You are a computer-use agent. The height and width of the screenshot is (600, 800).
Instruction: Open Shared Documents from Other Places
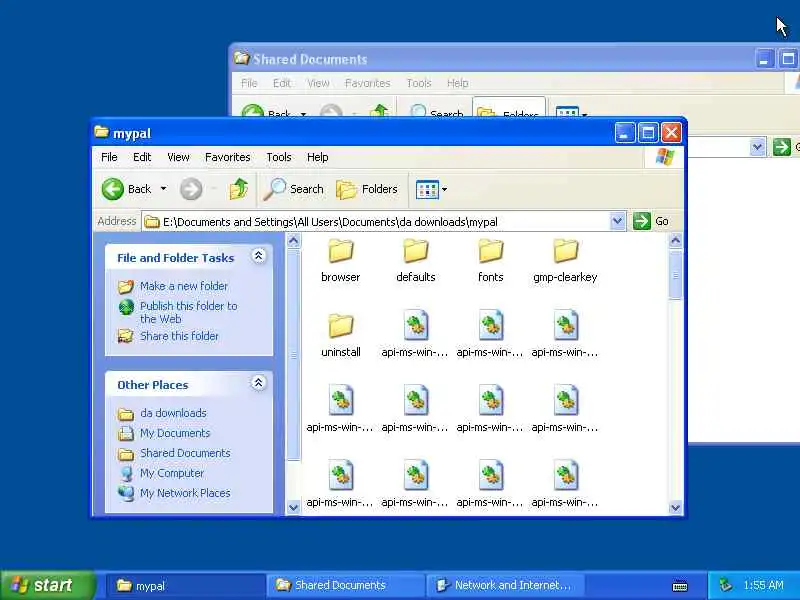pos(185,453)
